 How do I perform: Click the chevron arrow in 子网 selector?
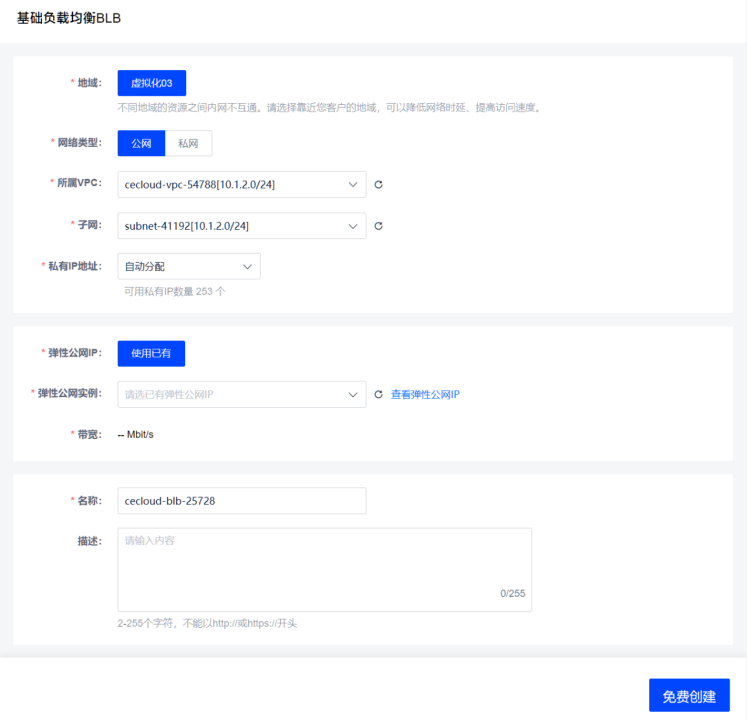(352, 226)
